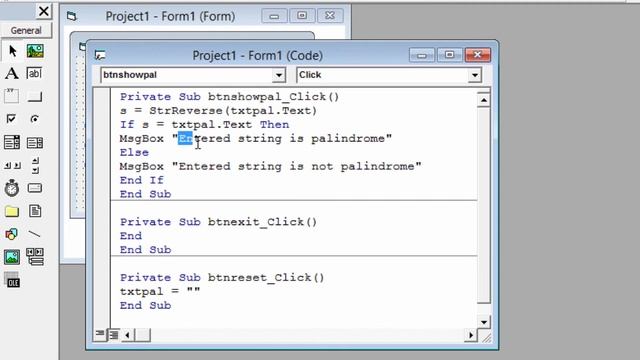Select the PictureBox control tool
Viewport: 640px width, 360px height.
pos(35,51)
